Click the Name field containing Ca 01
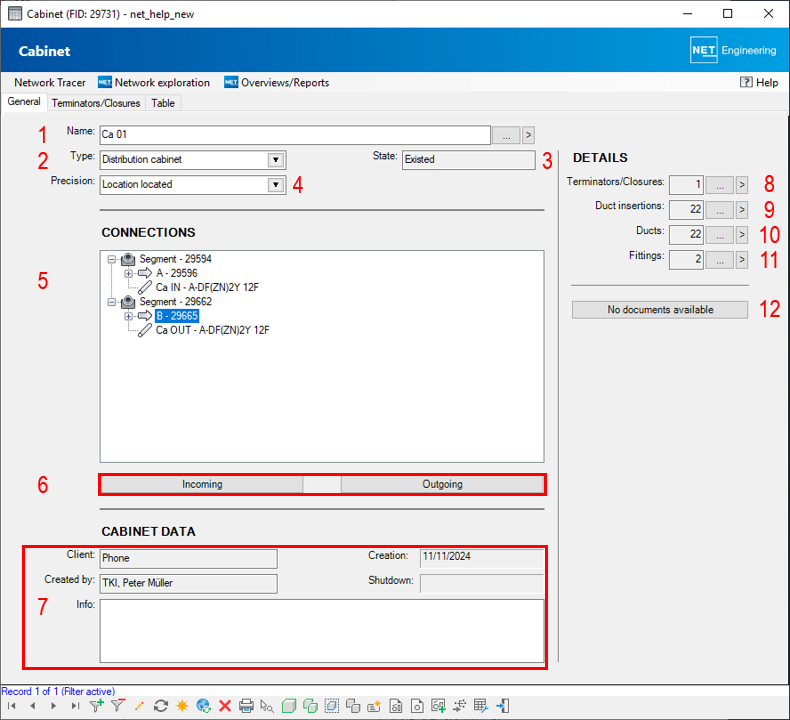The width and height of the screenshot is (790, 720). (x=295, y=135)
